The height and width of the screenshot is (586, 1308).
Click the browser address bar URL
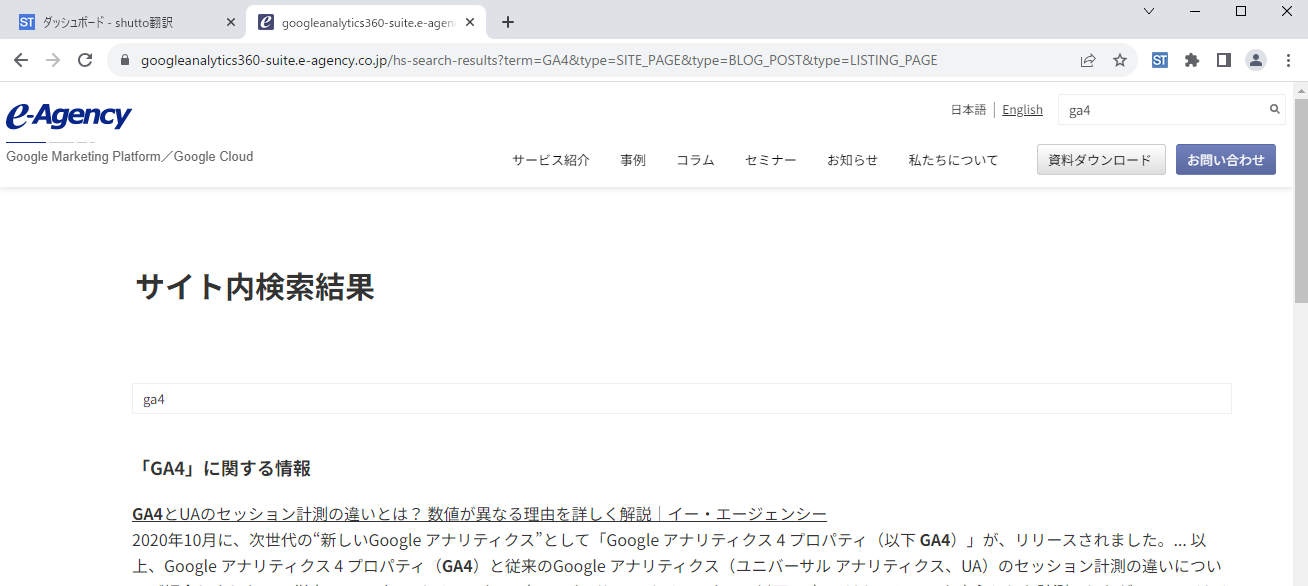point(539,60)
